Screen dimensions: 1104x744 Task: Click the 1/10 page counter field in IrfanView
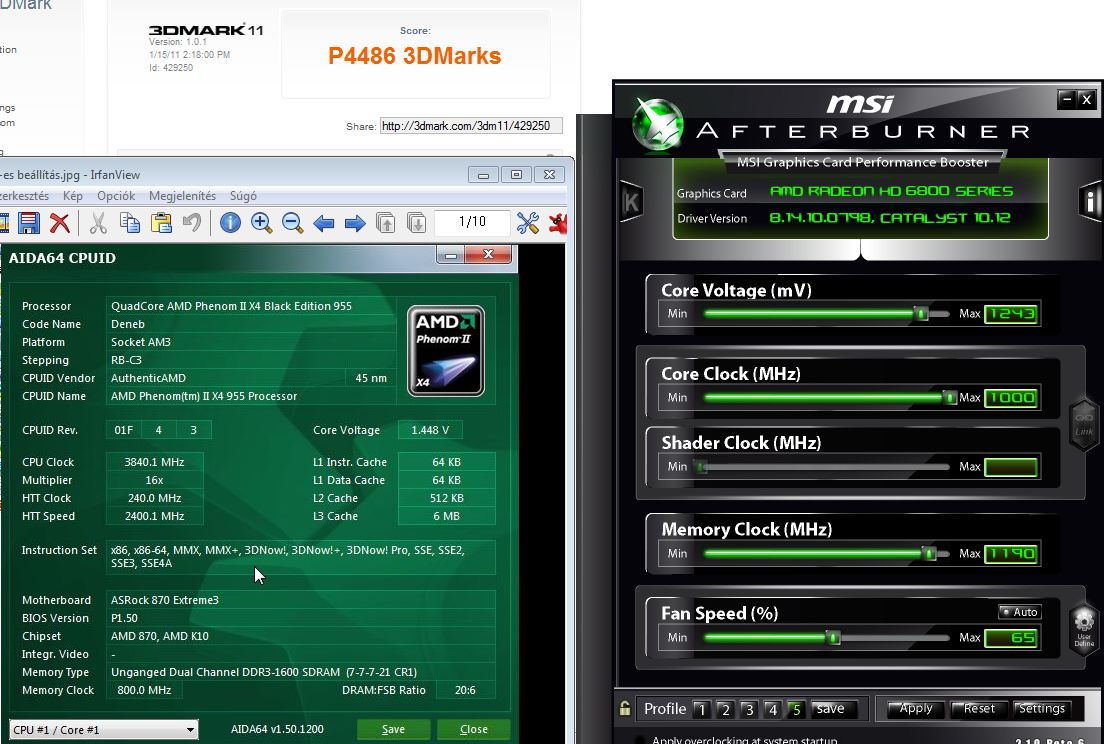(x=472, y=222)
